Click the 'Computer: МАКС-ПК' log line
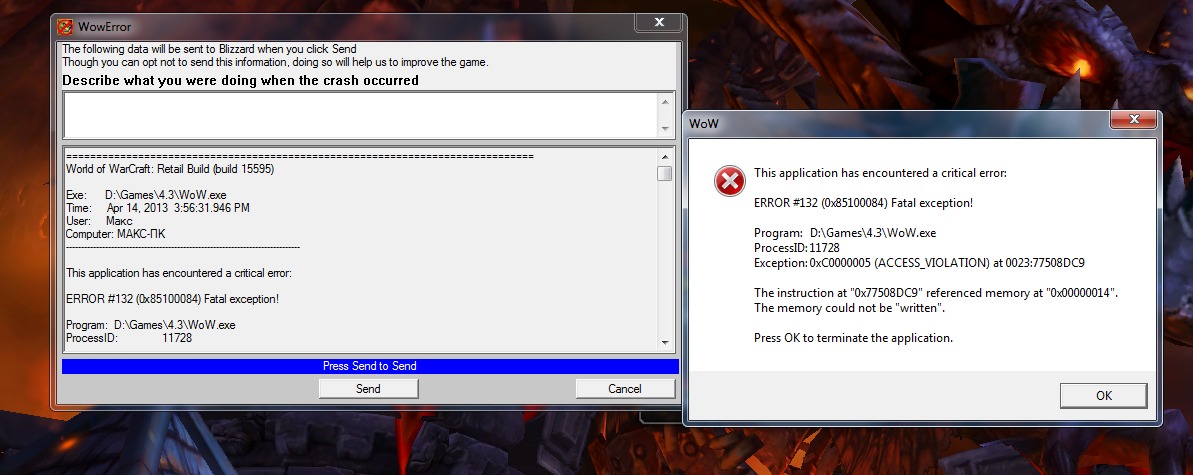 [x=116, y=234]
